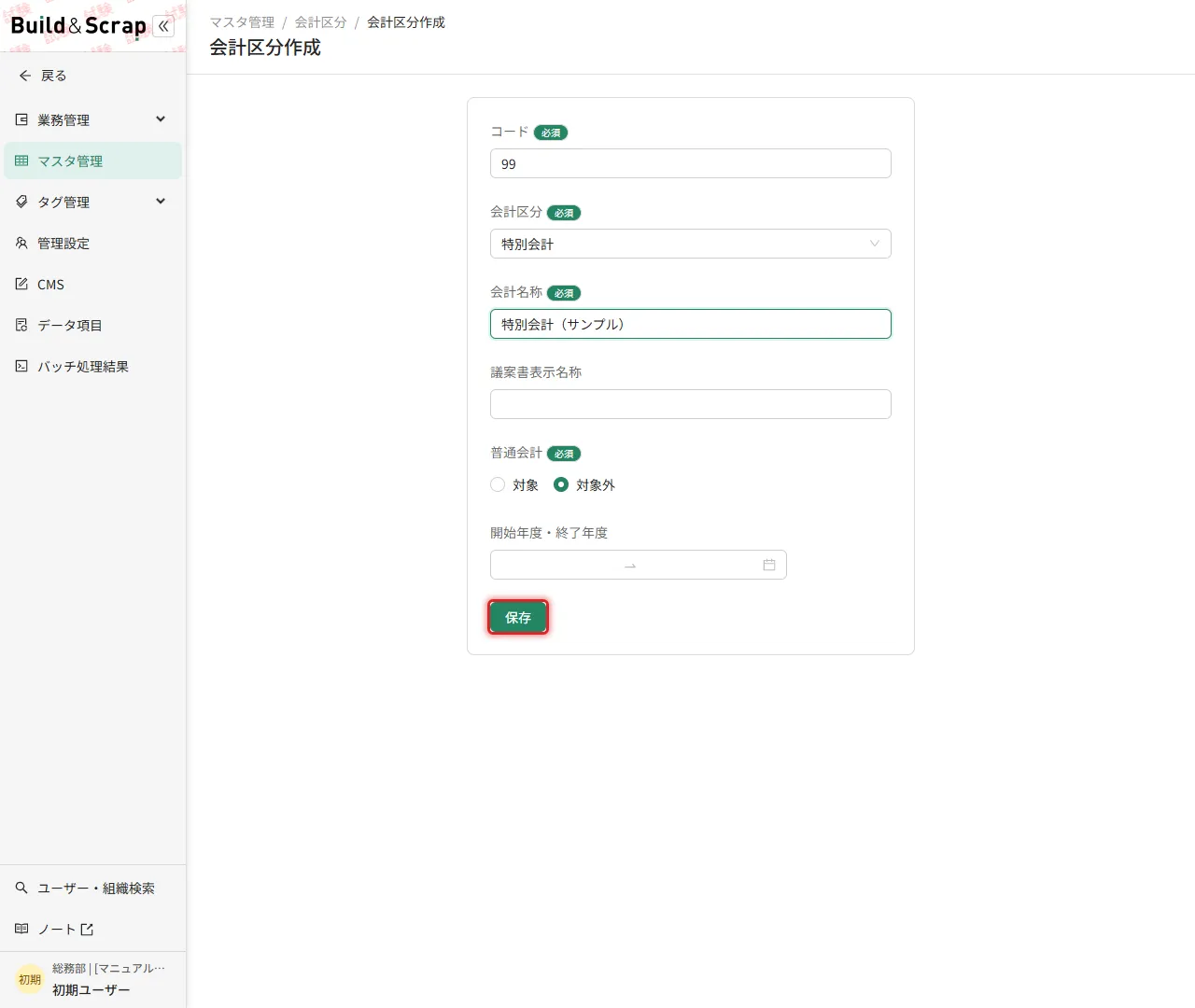
Task: Click the 会計区分作成 page heading
Action: click(265, 48)
